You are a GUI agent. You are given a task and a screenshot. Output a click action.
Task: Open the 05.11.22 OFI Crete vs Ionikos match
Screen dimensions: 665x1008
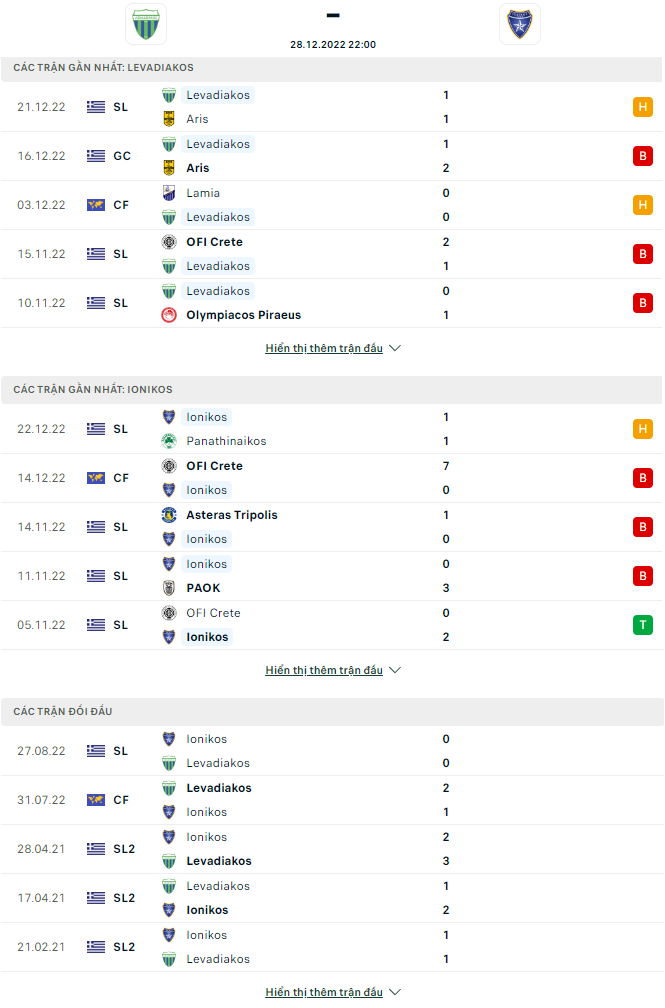tap(332, 626)
